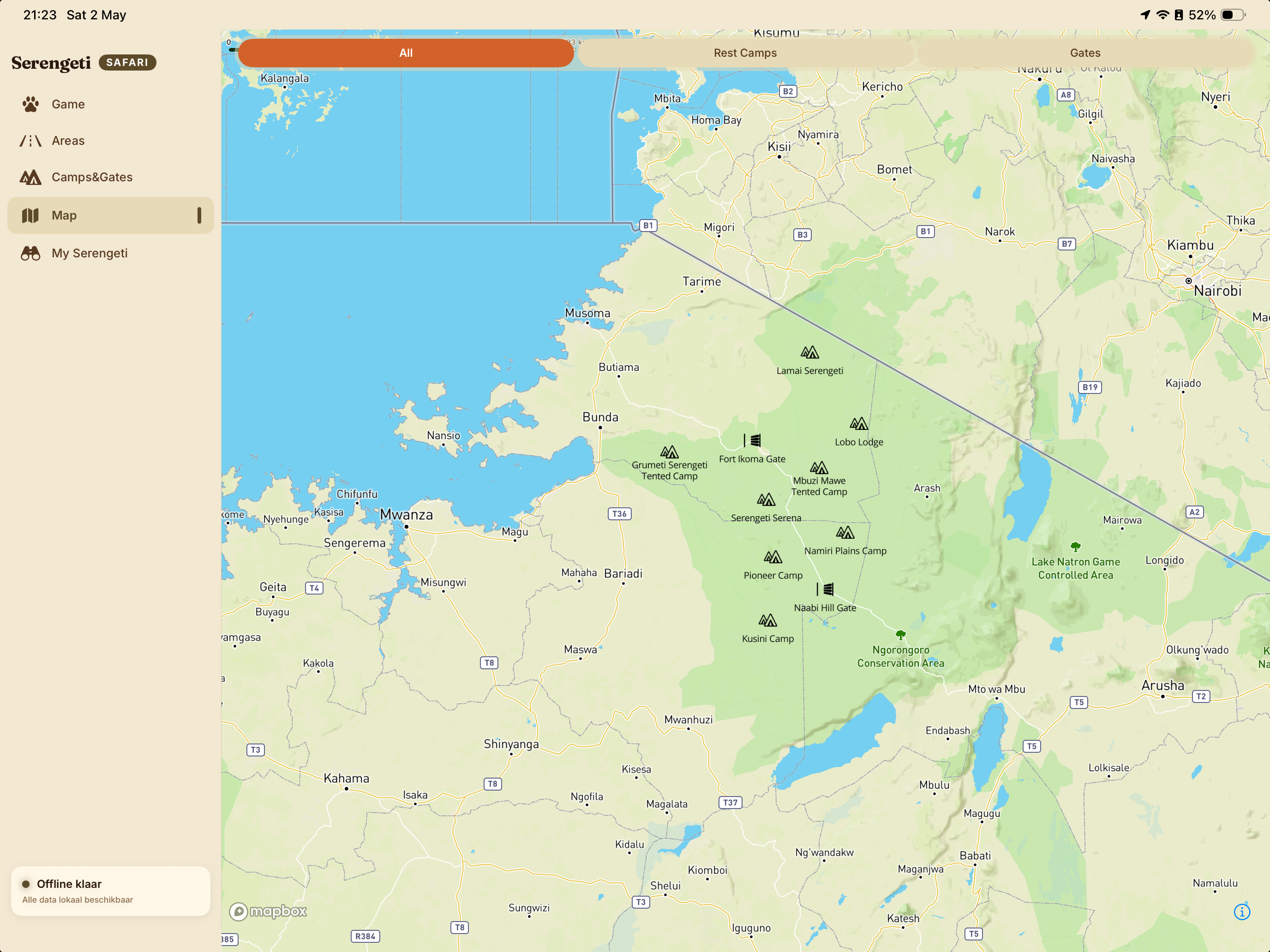Tap Grumeti Serengeti Tented Camp marker
1270x952 pixels.
pos(670,452)
